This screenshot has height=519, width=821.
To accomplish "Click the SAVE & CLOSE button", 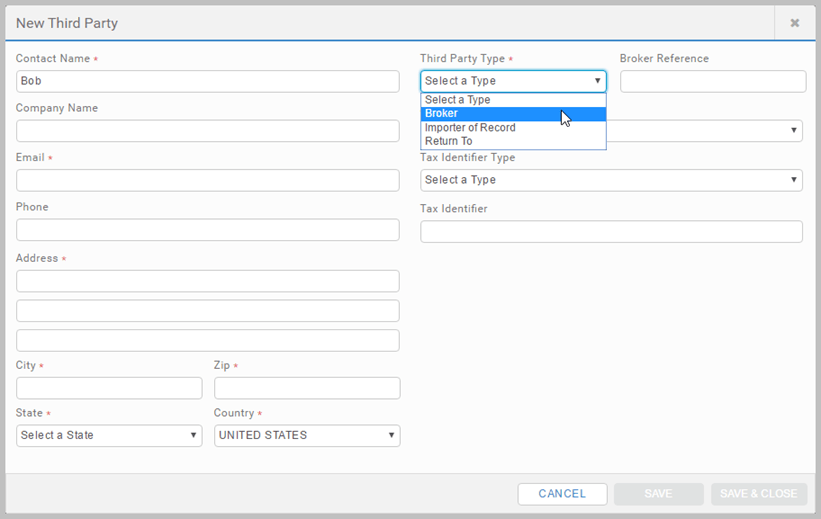I will pyautogui.click(x=759, y=494).
